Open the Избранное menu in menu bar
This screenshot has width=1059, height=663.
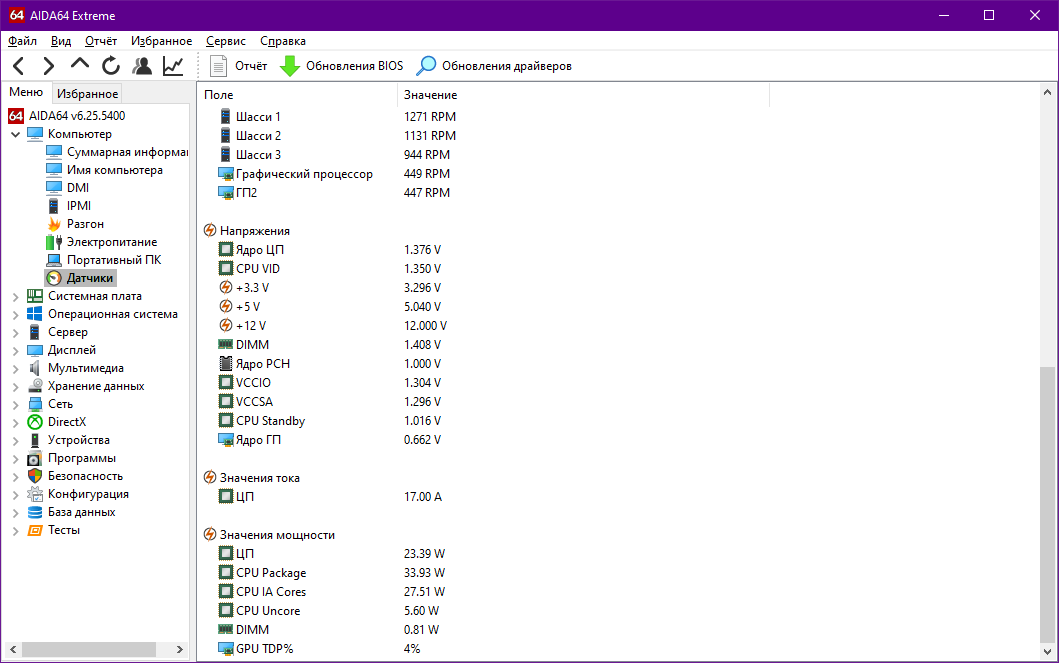[x=161, y=41]
